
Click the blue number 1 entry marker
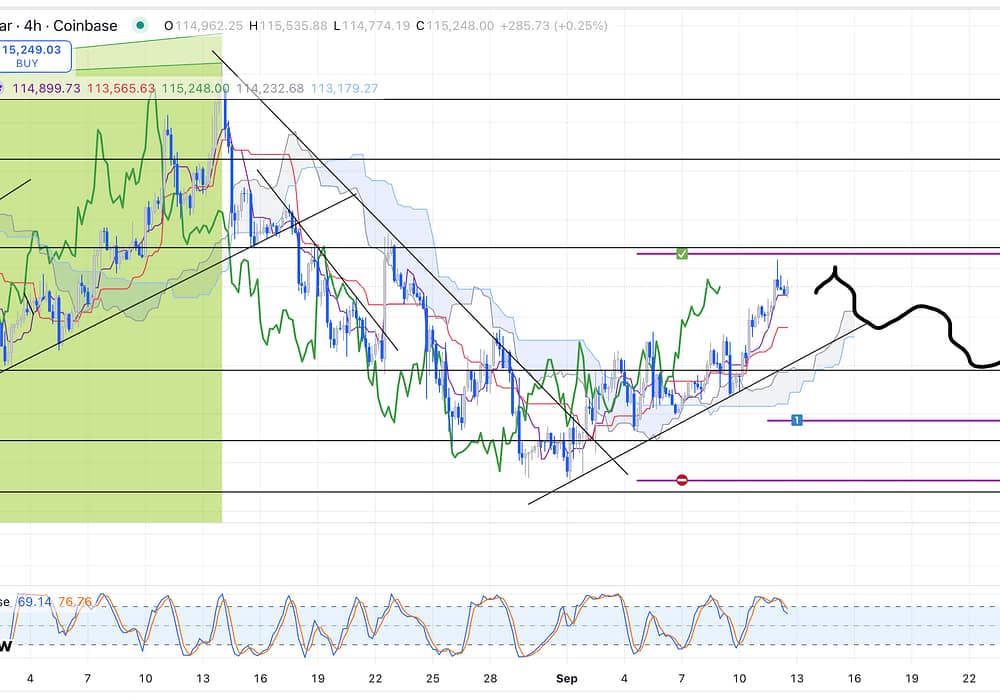coord(796,420)
